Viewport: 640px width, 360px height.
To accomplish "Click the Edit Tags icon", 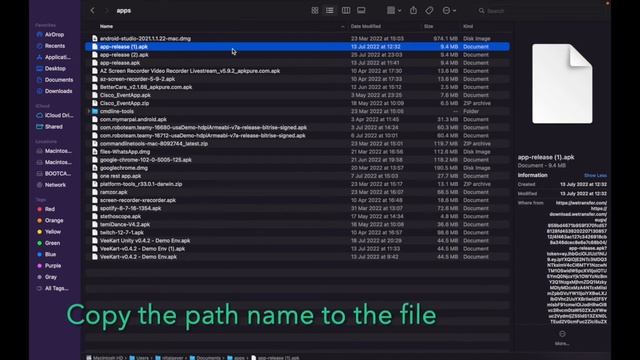I will [429, 11].
